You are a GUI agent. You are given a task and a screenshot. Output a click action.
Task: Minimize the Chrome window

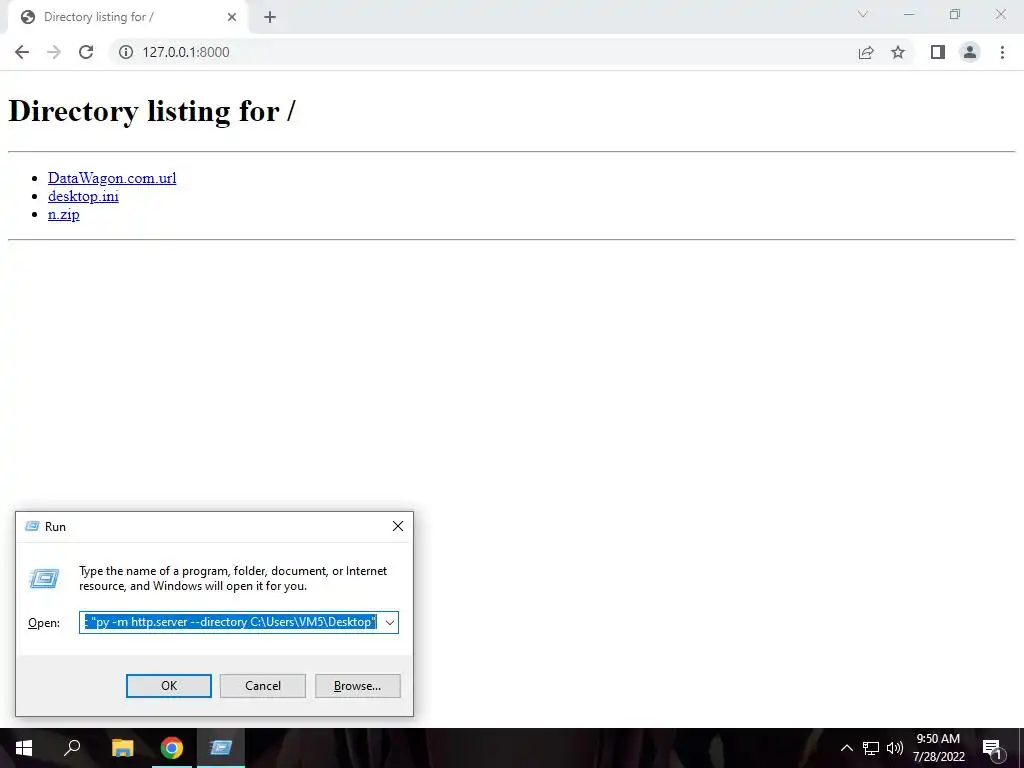click(909, 14)
